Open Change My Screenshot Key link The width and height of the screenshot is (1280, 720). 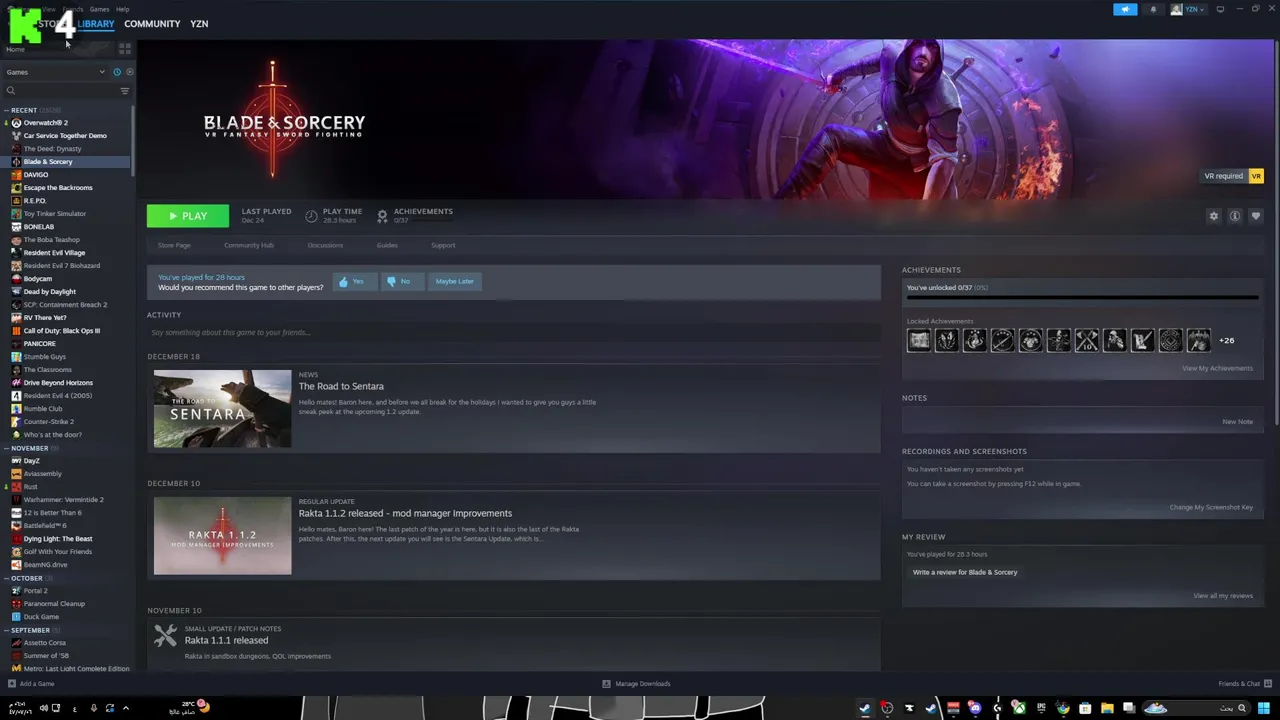[1211, 507]
